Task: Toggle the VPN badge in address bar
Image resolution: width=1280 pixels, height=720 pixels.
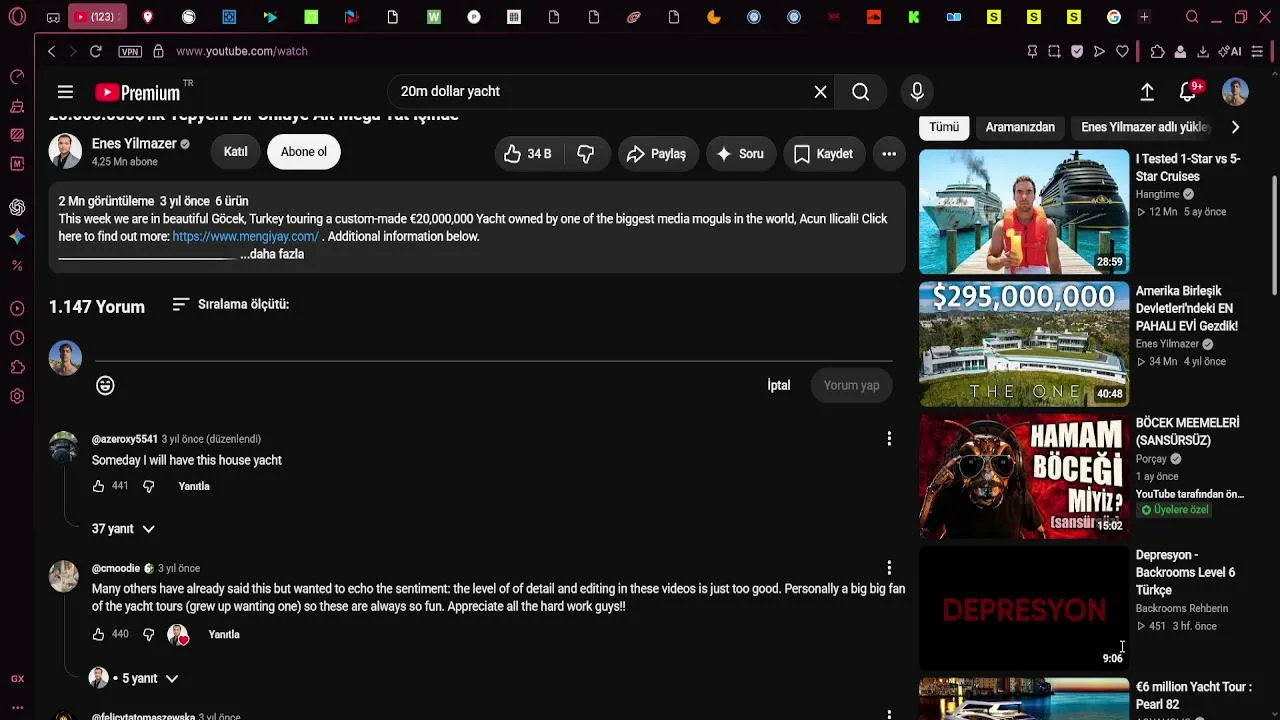Action: [130, 51]
